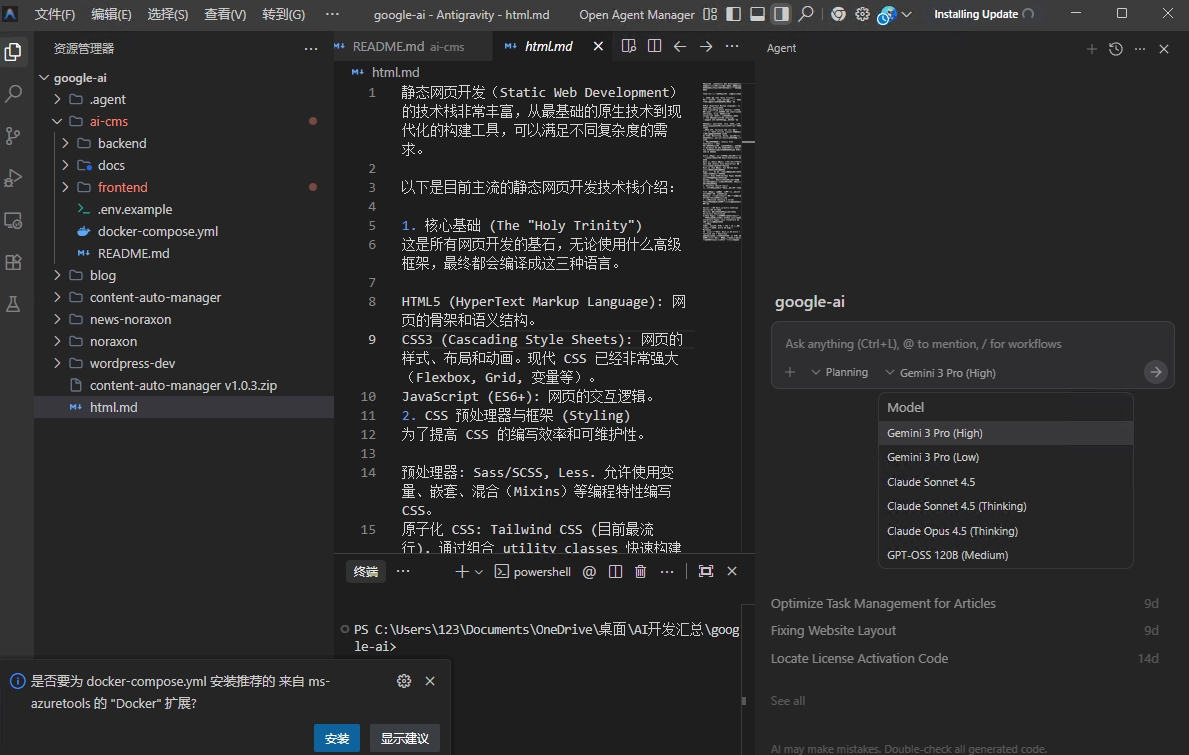Click the See all conversations link
This screenshot has height=755, width=1189.
click(787, 700)
